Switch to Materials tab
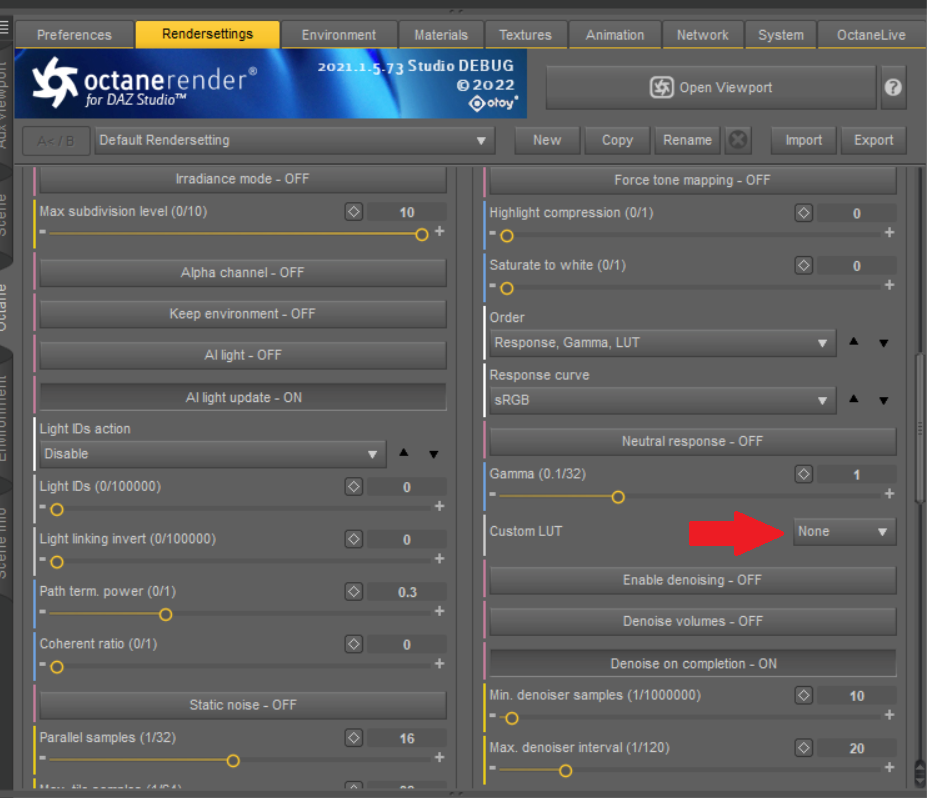The height and width of the screenshot is (798, 927). pyautogui.click(x=441, y=35)
